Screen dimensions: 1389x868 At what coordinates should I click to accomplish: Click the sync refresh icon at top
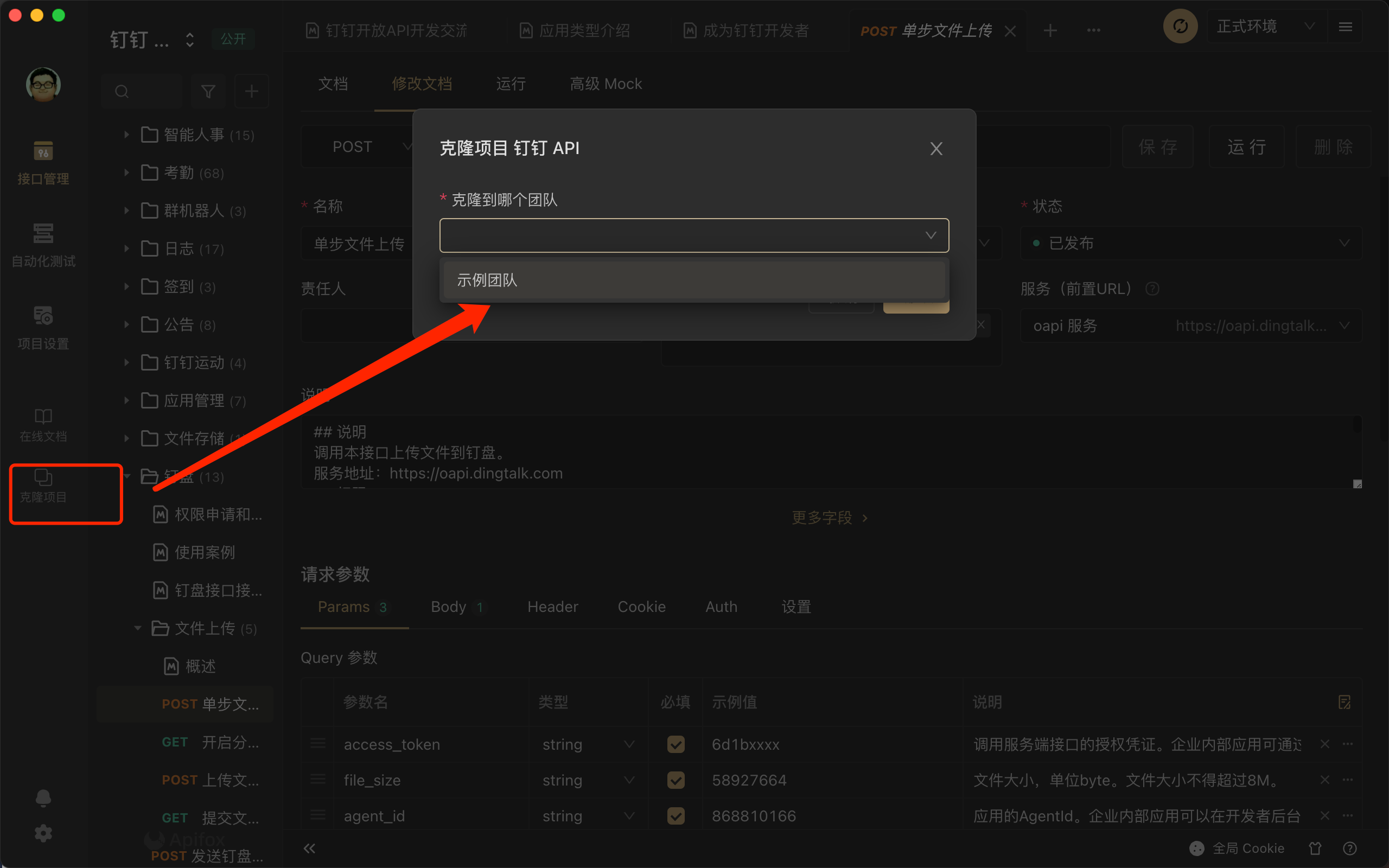click(1180, 27)
